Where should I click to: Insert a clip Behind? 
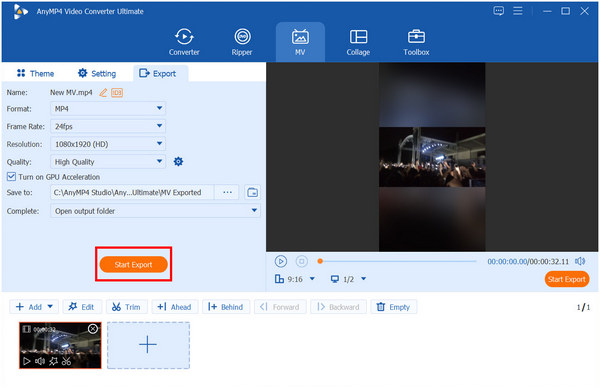pyautogui.click(x=226, y=307)
